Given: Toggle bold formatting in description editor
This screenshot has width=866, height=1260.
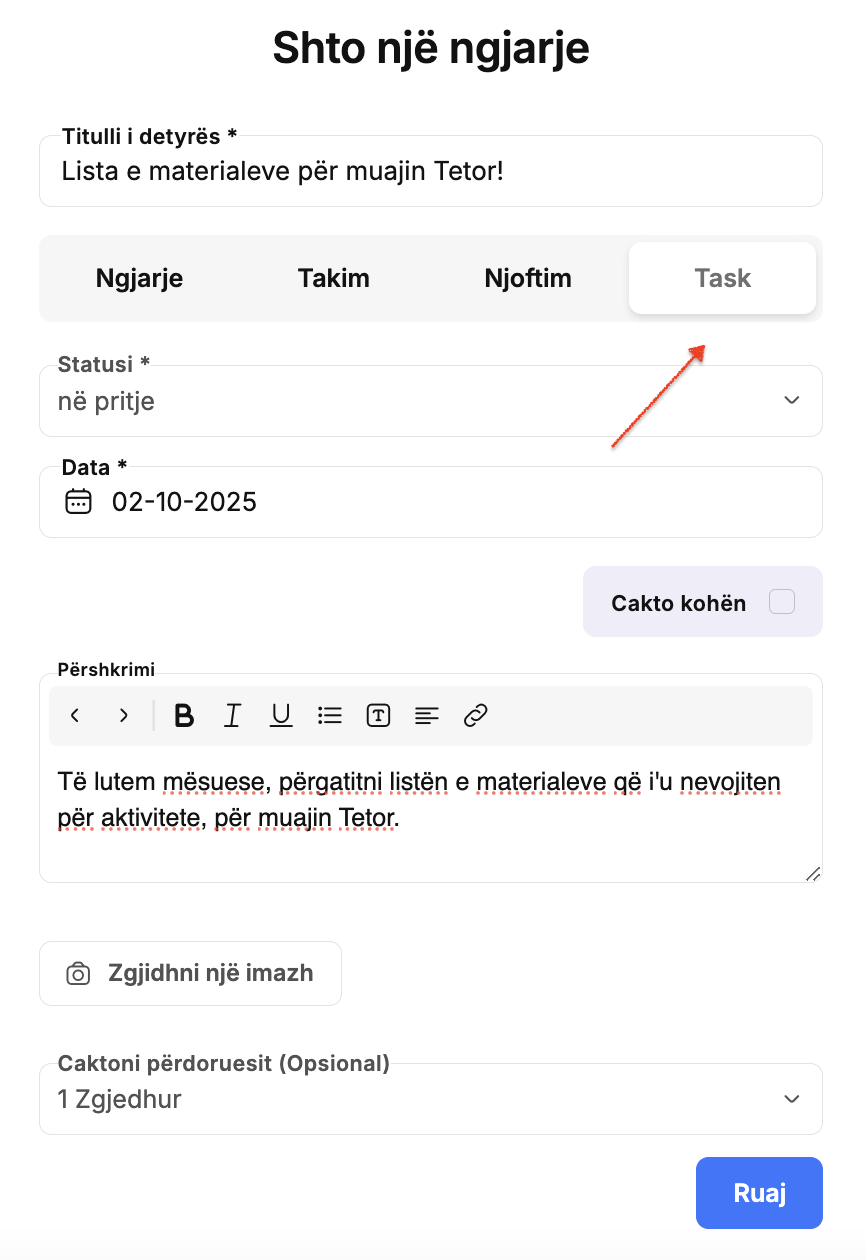Looking at the screenshot, I should 184,715.
